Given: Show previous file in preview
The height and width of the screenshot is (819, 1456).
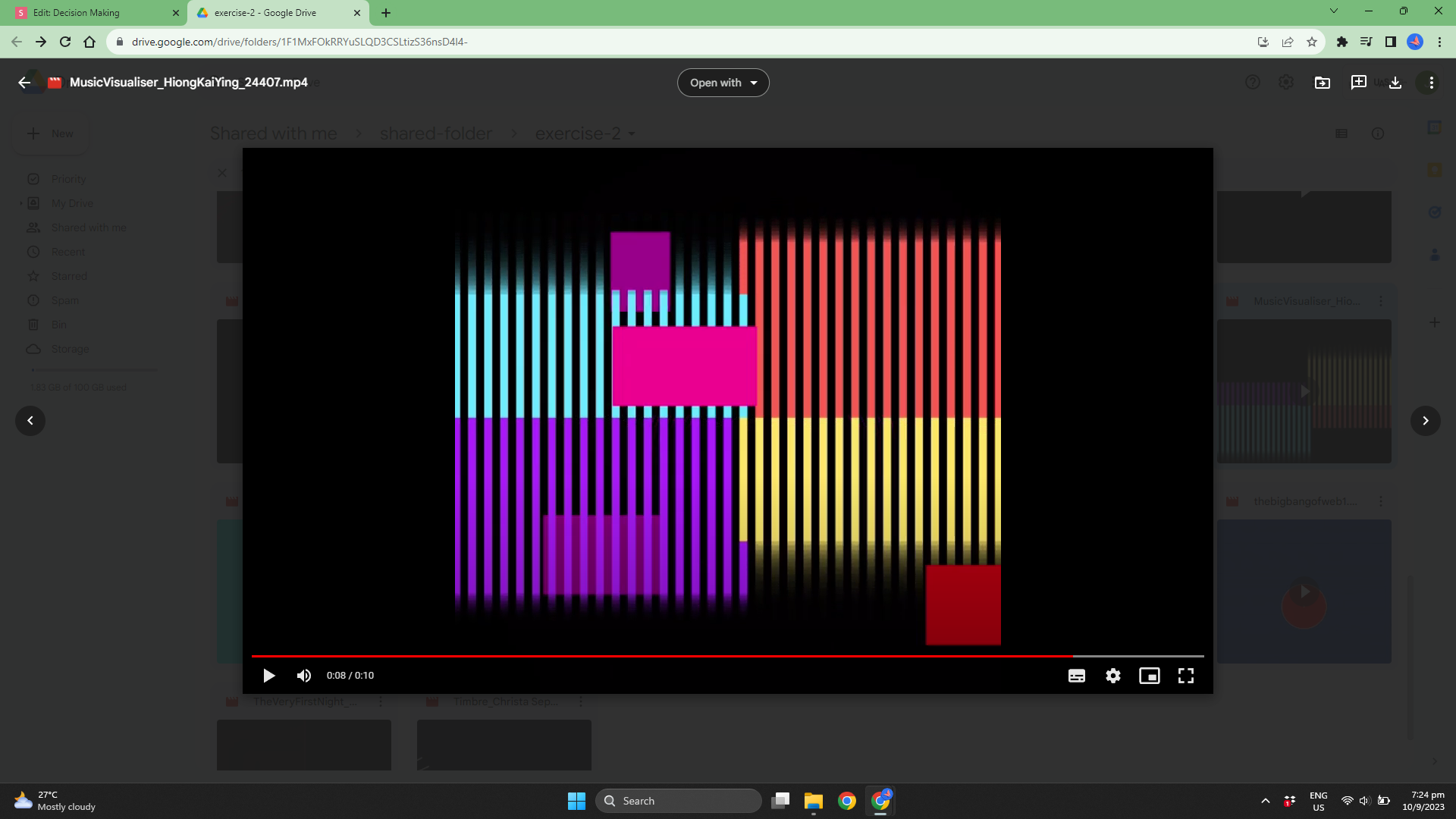Looking at the screenshot, I should pyautogui.click(x=30, y=421).
